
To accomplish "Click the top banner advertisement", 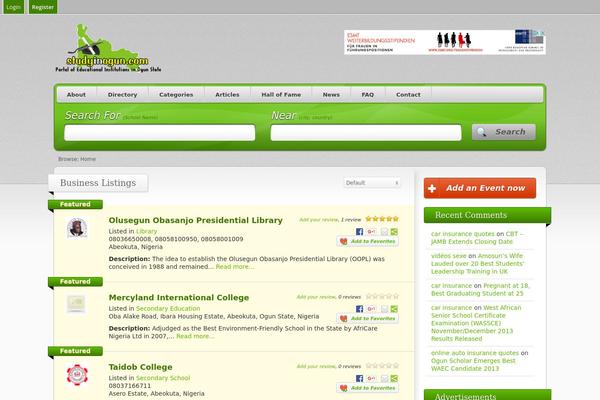I will (x=445, y=42).
